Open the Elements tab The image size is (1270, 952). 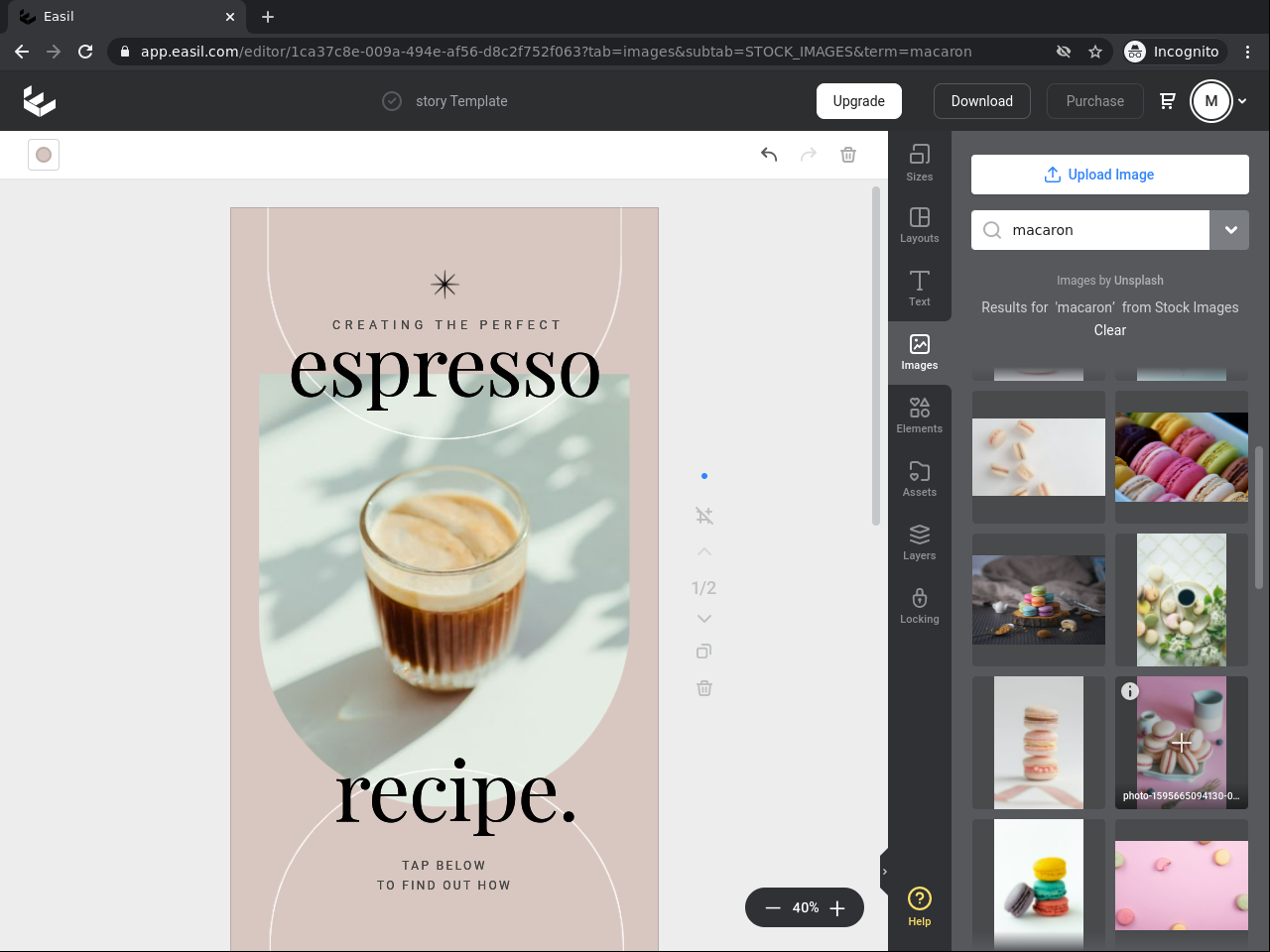click(920, 415)
